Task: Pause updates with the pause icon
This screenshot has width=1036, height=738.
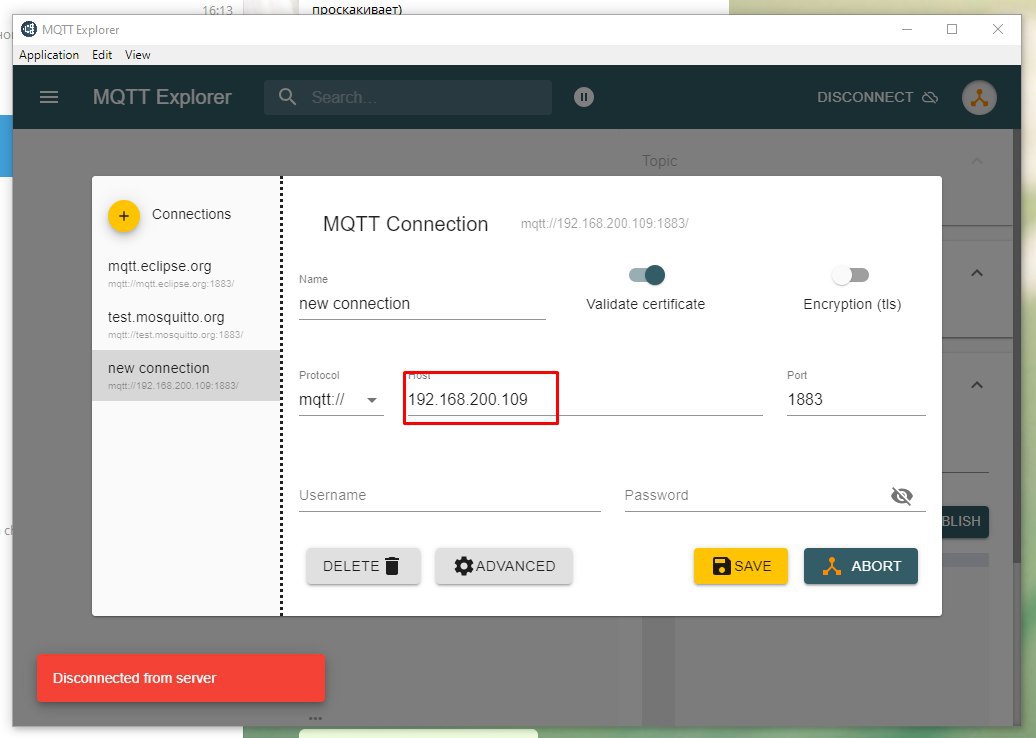Action: tap(583, 97)
